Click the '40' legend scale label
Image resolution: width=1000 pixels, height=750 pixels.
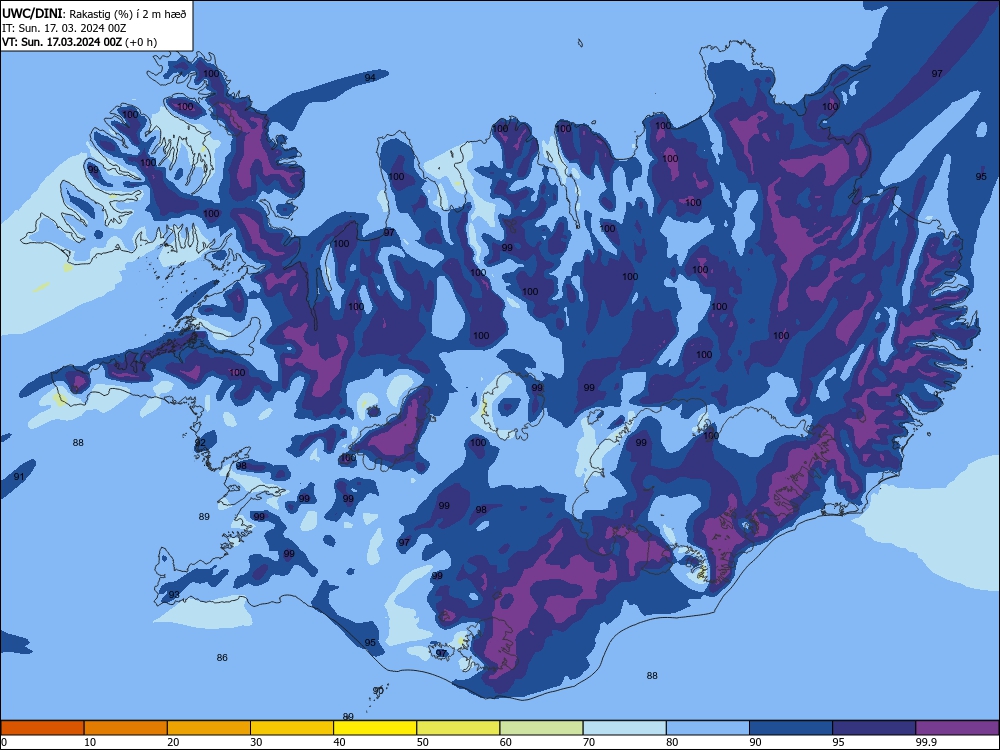pyautogui.click(x=339, y=742)
